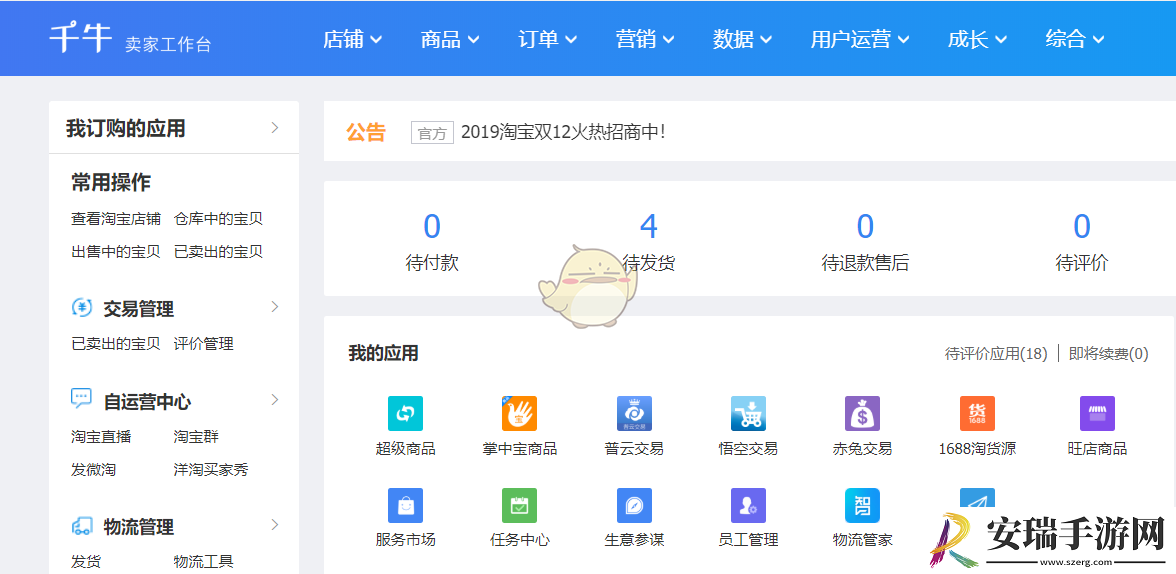Open the 用户运营 dropdown menu
This screenshot has width=1176, height=574.
pyautogui.click(x=860, y=39)
